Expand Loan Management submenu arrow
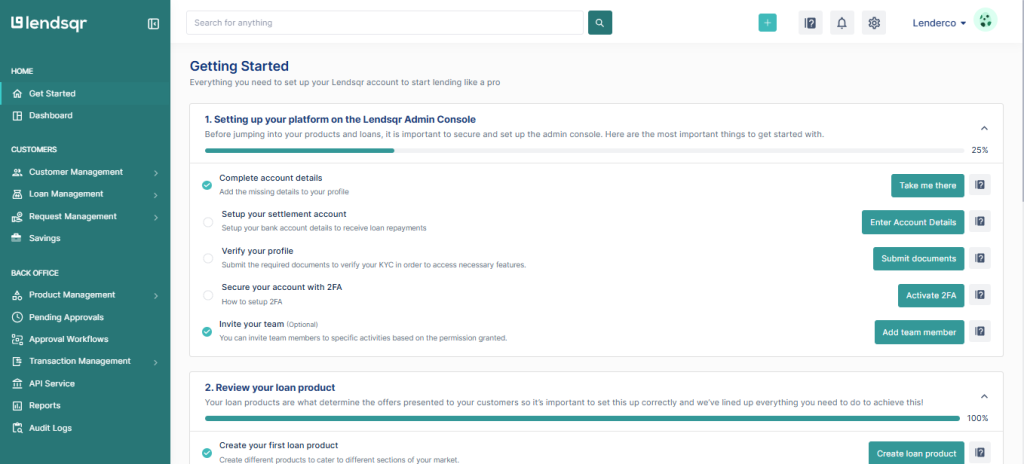The image size is (1024, 464). [155, 195]
